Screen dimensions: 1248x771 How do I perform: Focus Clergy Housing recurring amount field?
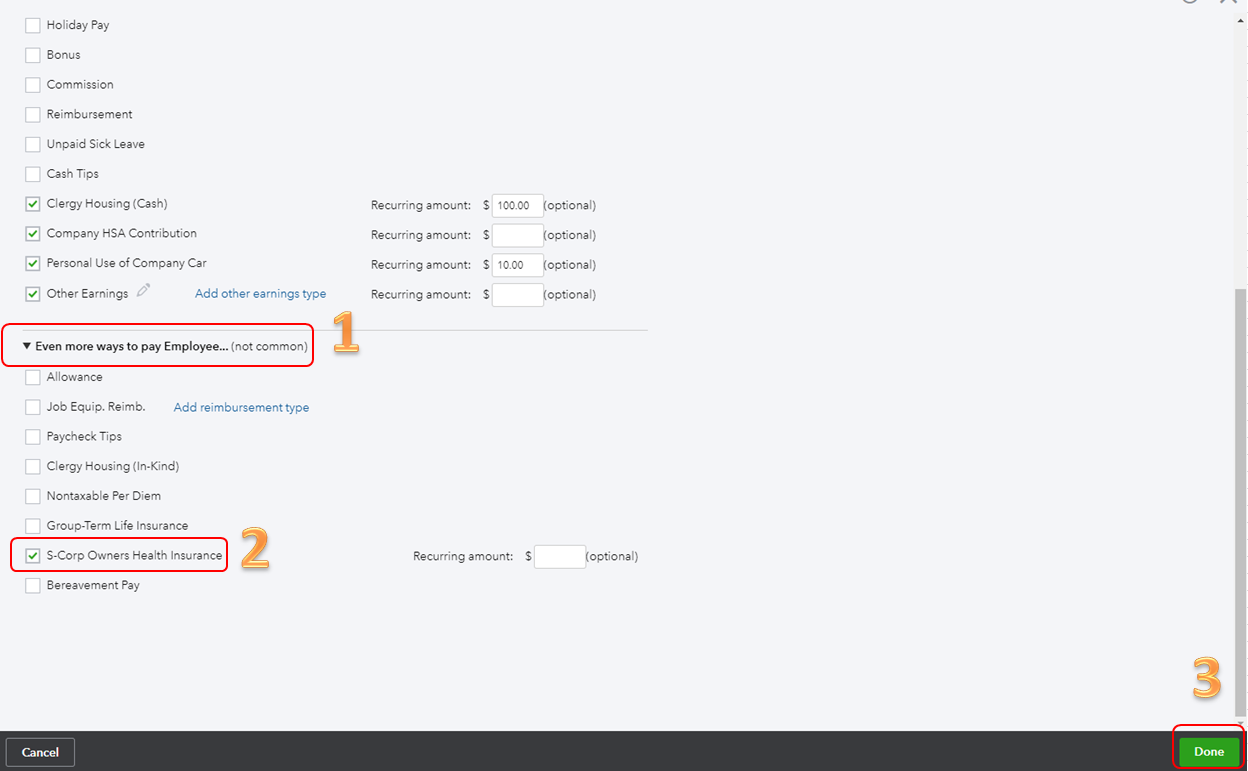518,205
